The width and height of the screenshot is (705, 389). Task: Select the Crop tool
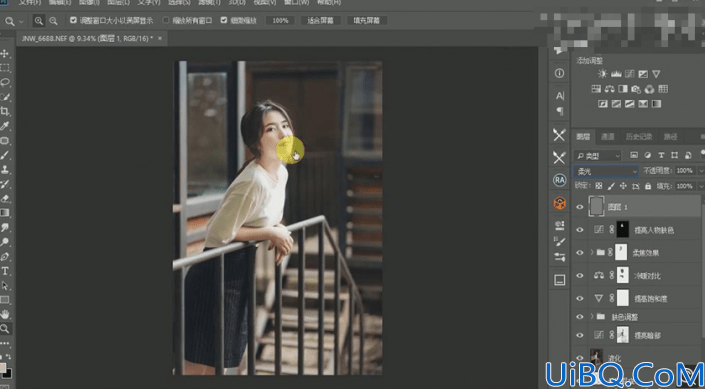[5, 111]
